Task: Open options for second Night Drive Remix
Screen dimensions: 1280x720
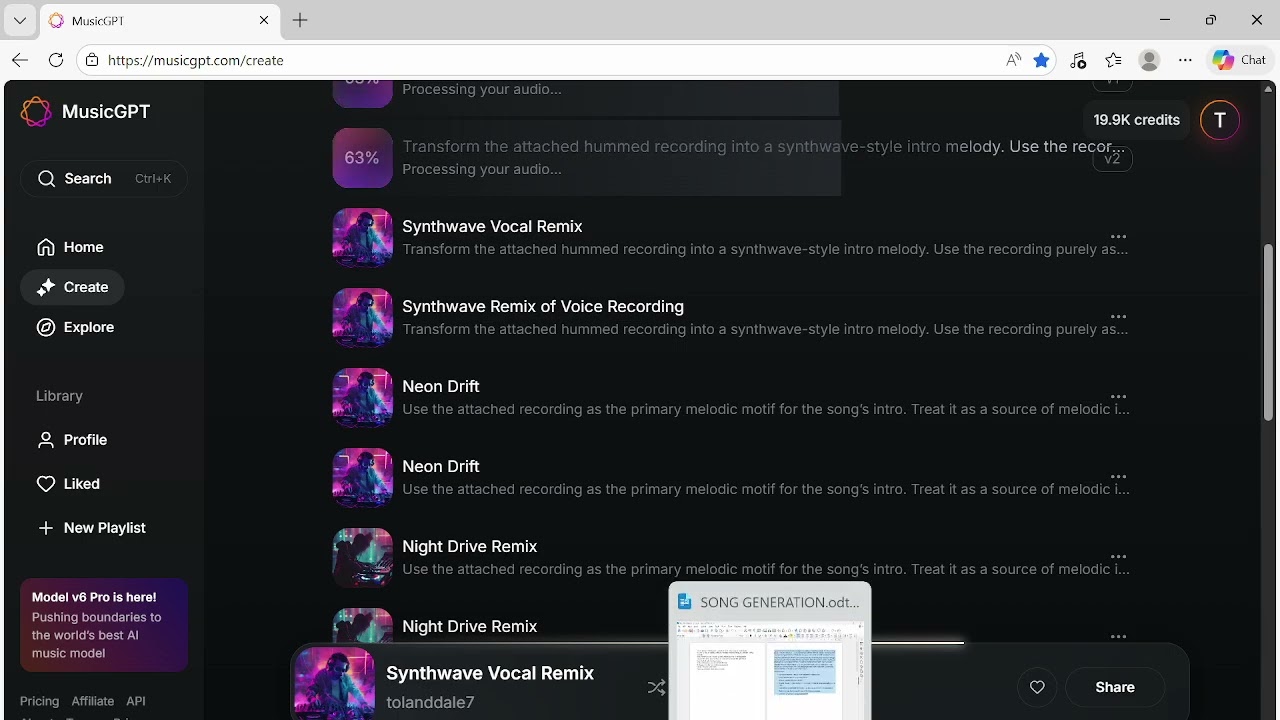Action: [1118, 637]
